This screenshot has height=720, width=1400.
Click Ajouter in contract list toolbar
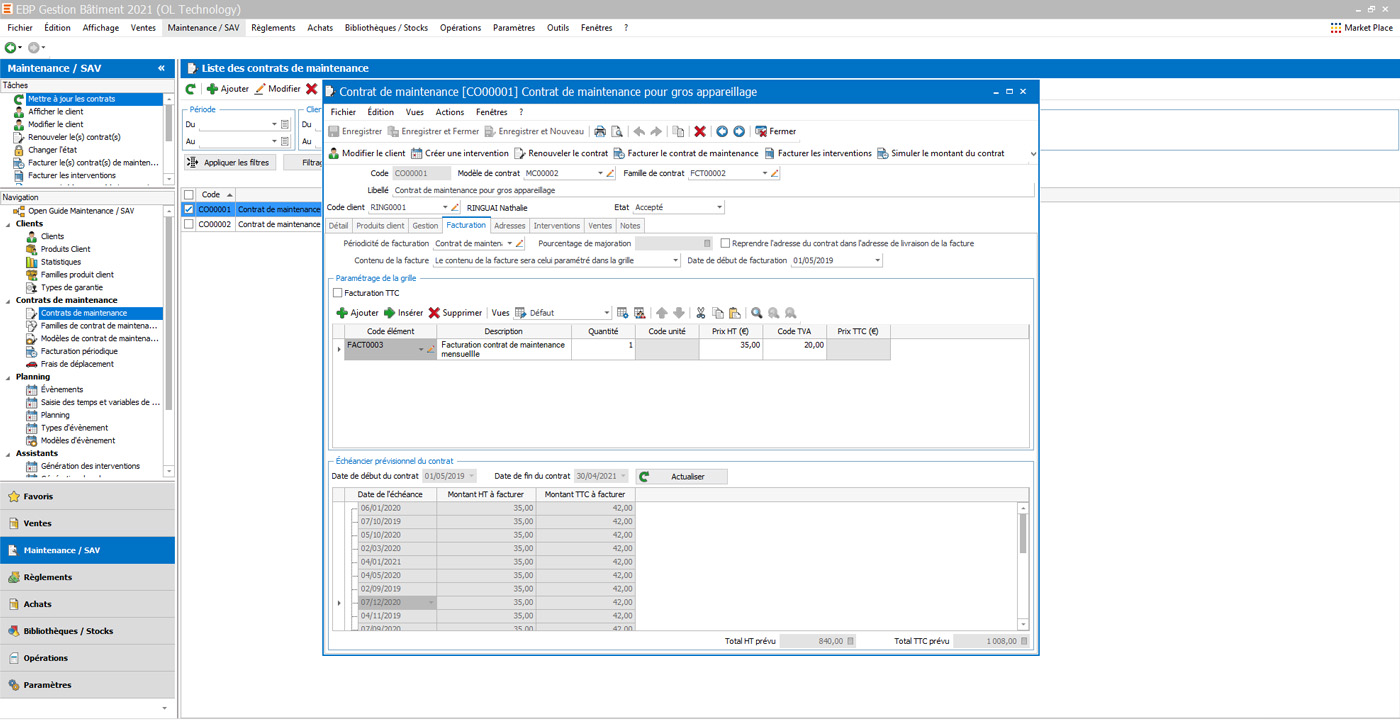pos(227,89)
